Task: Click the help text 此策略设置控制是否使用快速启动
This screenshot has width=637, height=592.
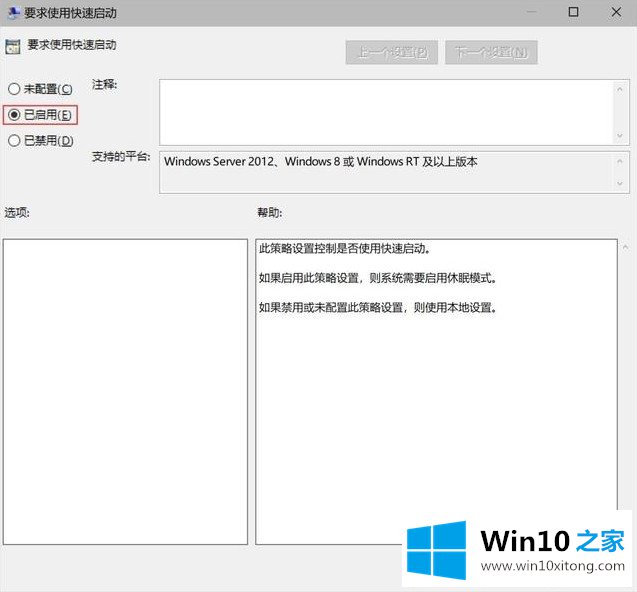Action: tap(344, 248)
